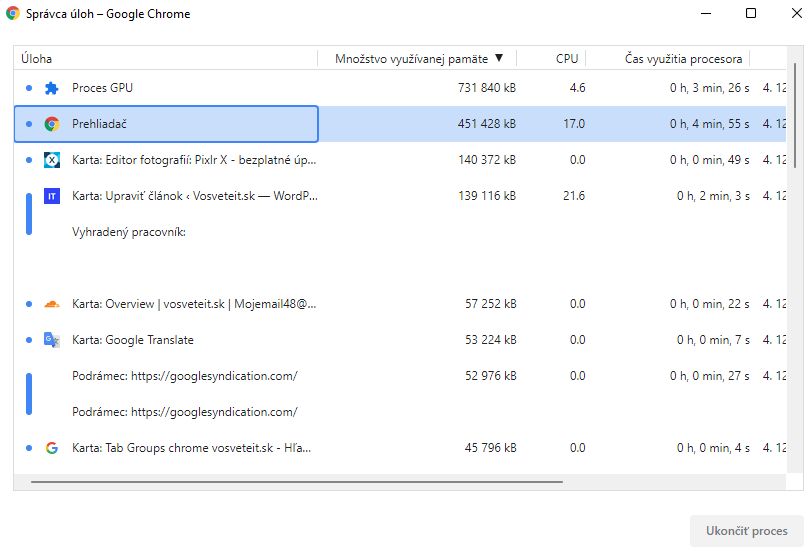Select Karta: Google Translate row
Viewport: 812px width, 557px height.
[400, 340]
